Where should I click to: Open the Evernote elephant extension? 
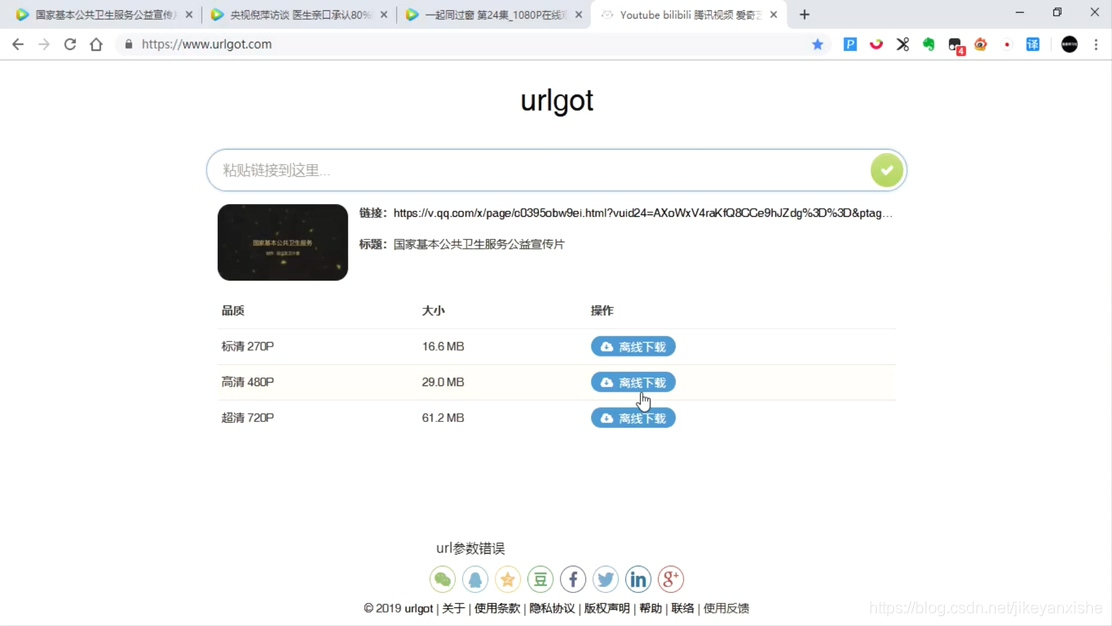(x=928, y=44)
